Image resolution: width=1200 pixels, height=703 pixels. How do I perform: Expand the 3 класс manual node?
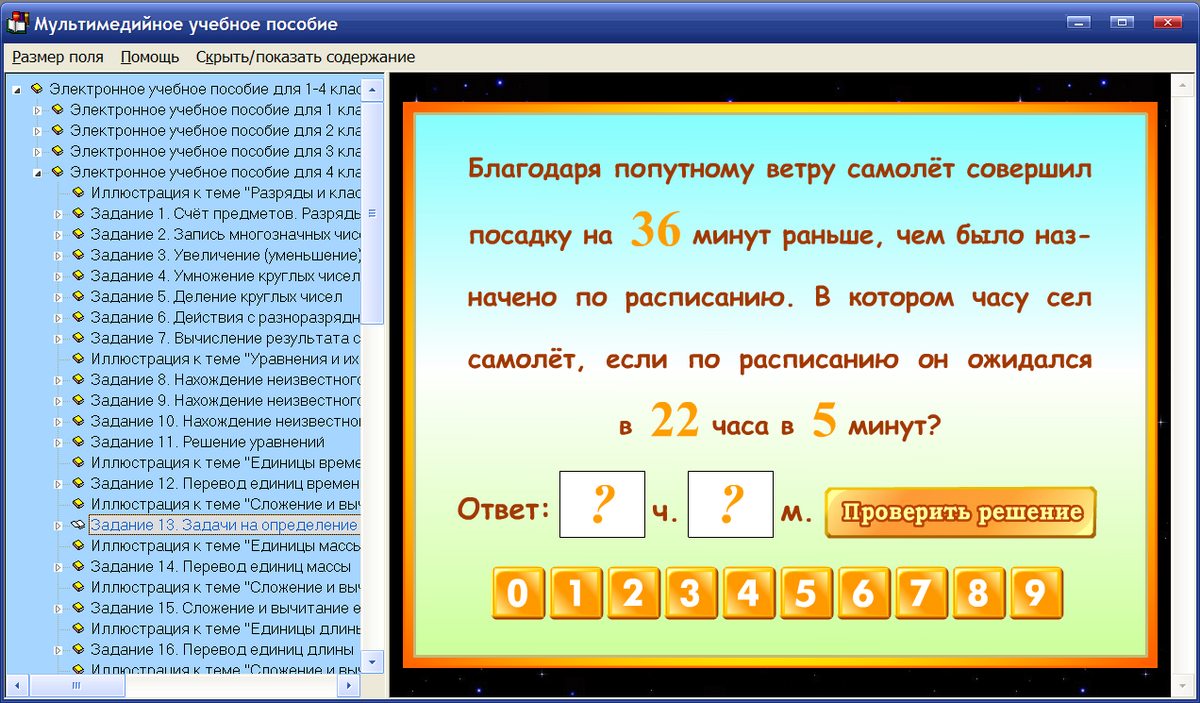point(38,152)
